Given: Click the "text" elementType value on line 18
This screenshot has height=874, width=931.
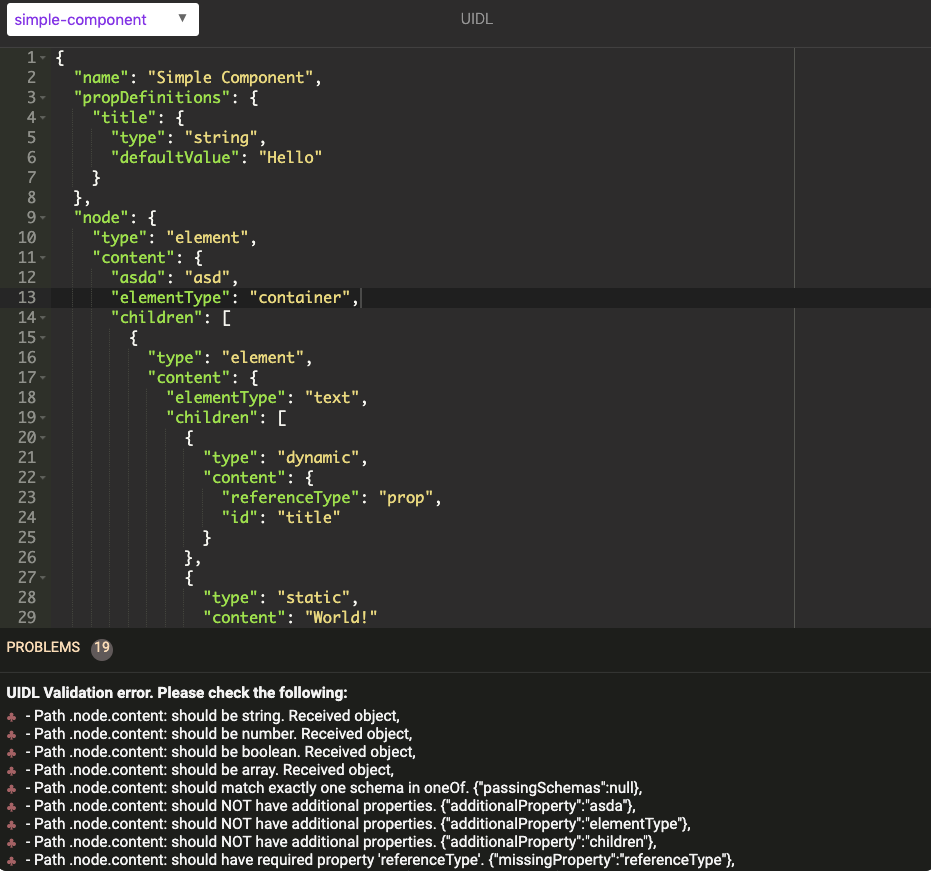Looking at the screenshot, I should (x=332, y=398).
